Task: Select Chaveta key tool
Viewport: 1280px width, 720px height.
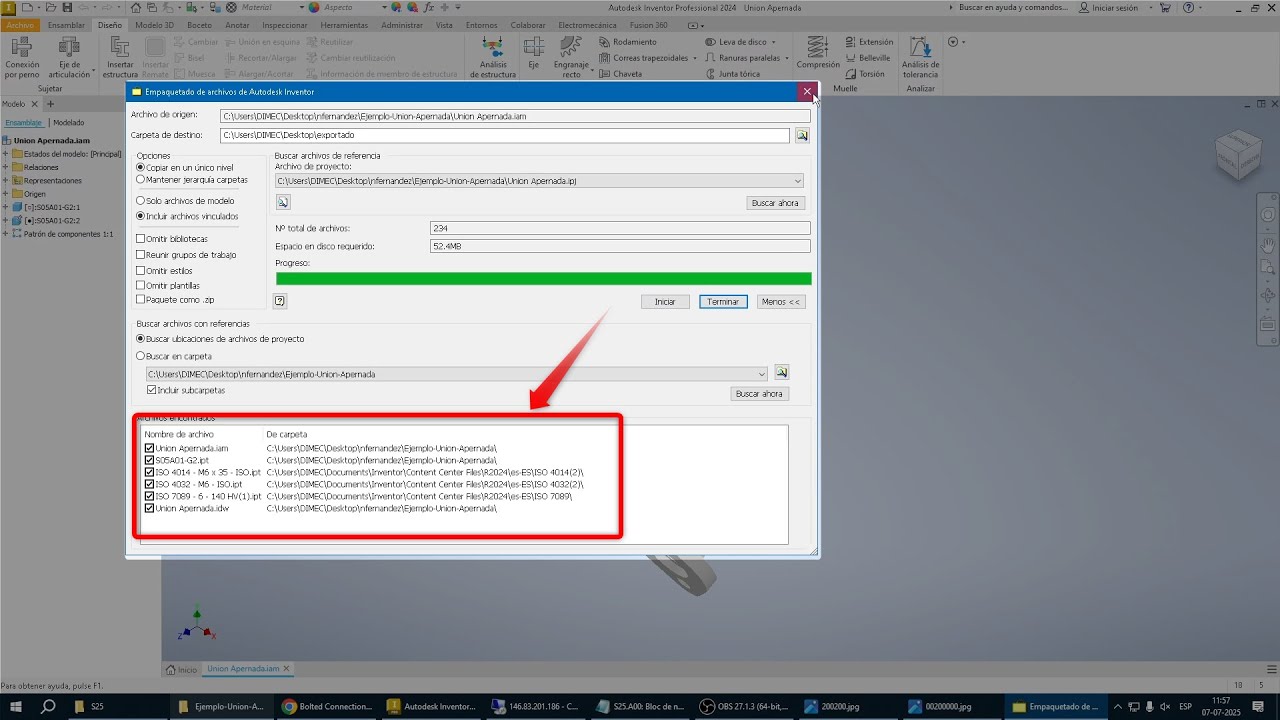Action: click(621, 74)
